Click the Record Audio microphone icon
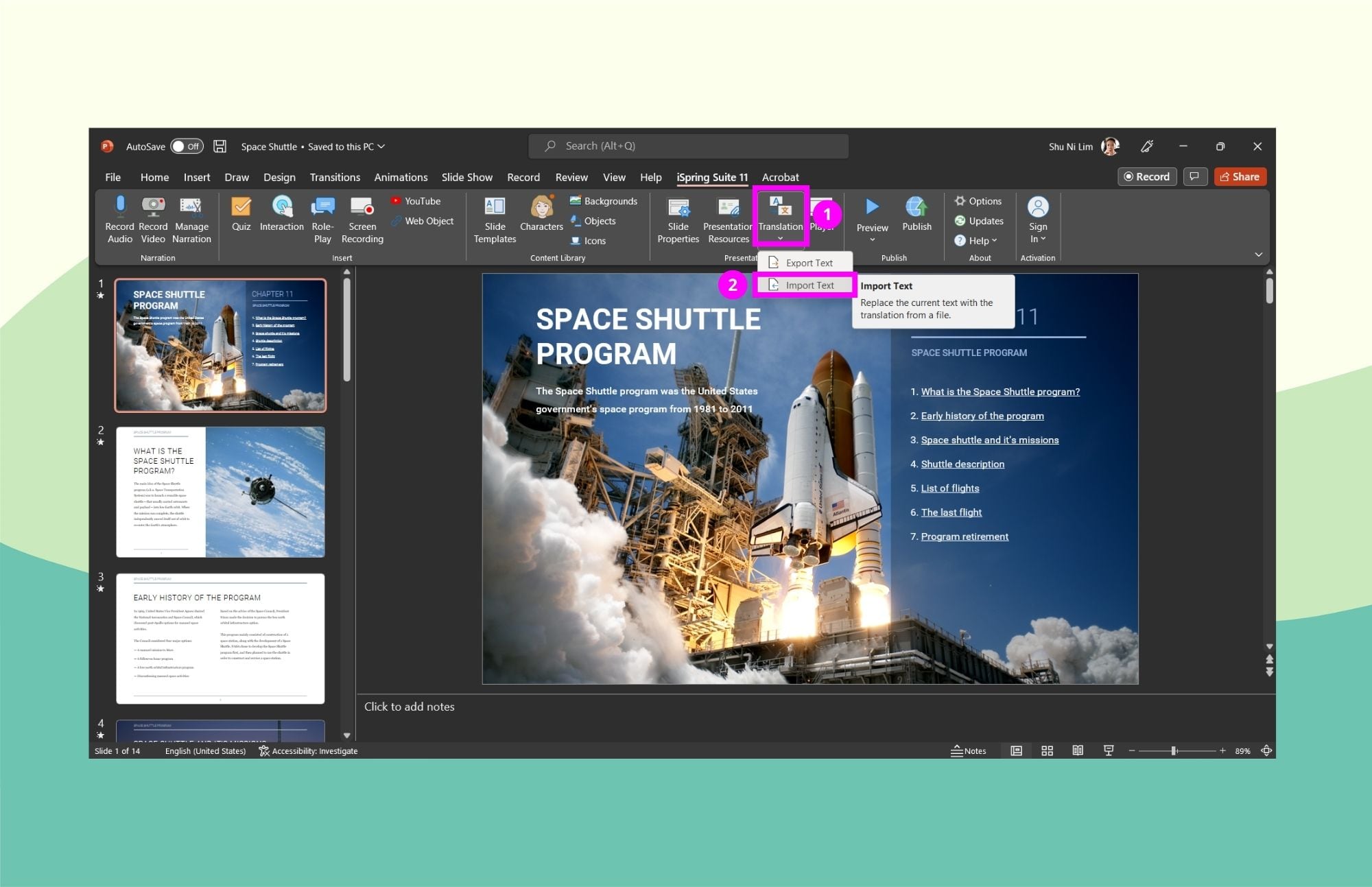This screenshot has width=1372, height=887. pos(120,206)
